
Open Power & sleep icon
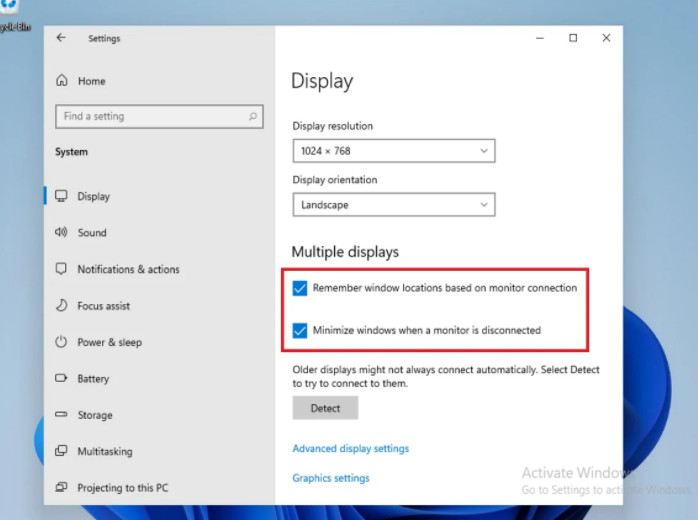click(x=61, y=342)
